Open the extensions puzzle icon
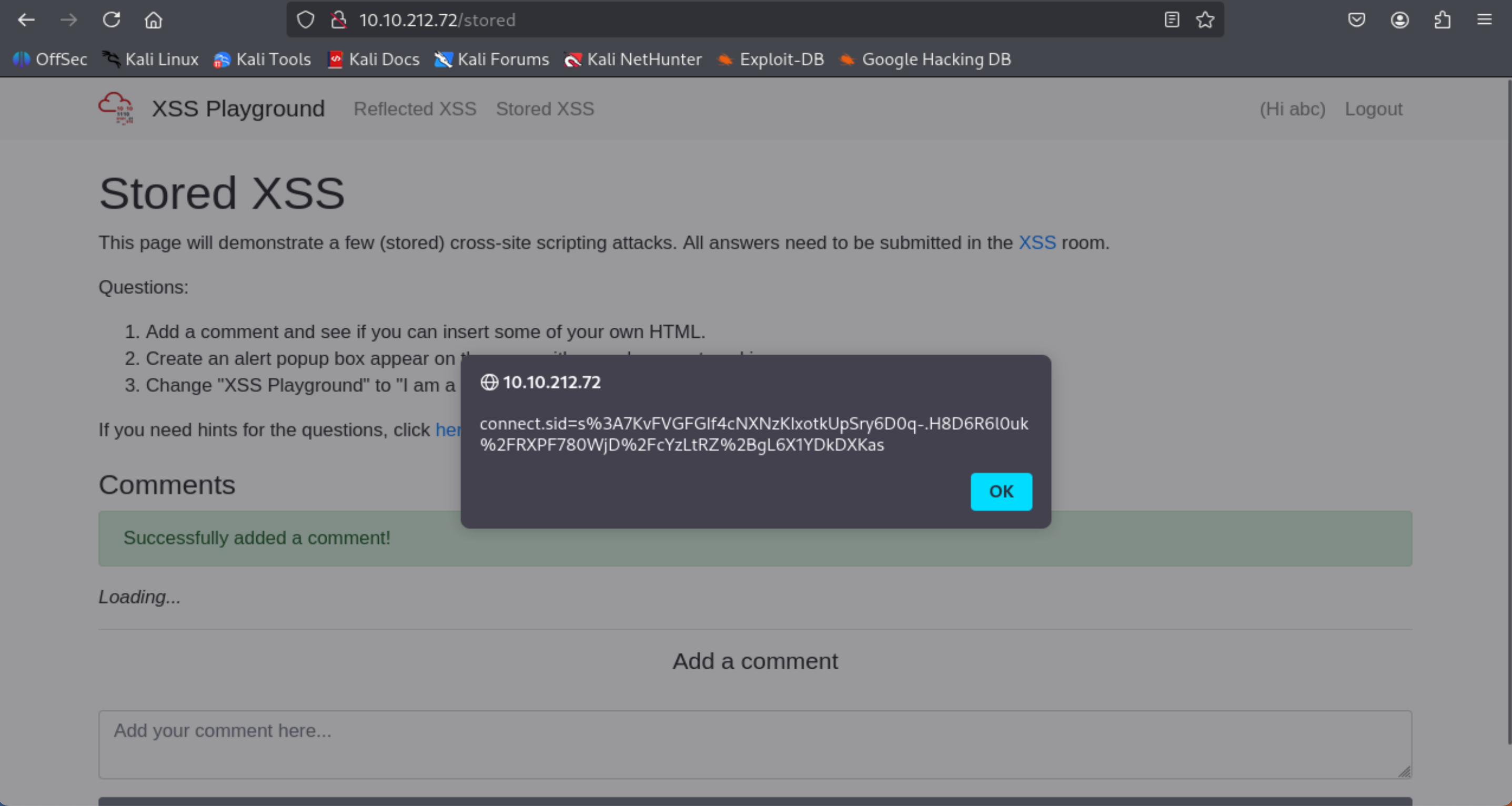 pos(1442,20)
